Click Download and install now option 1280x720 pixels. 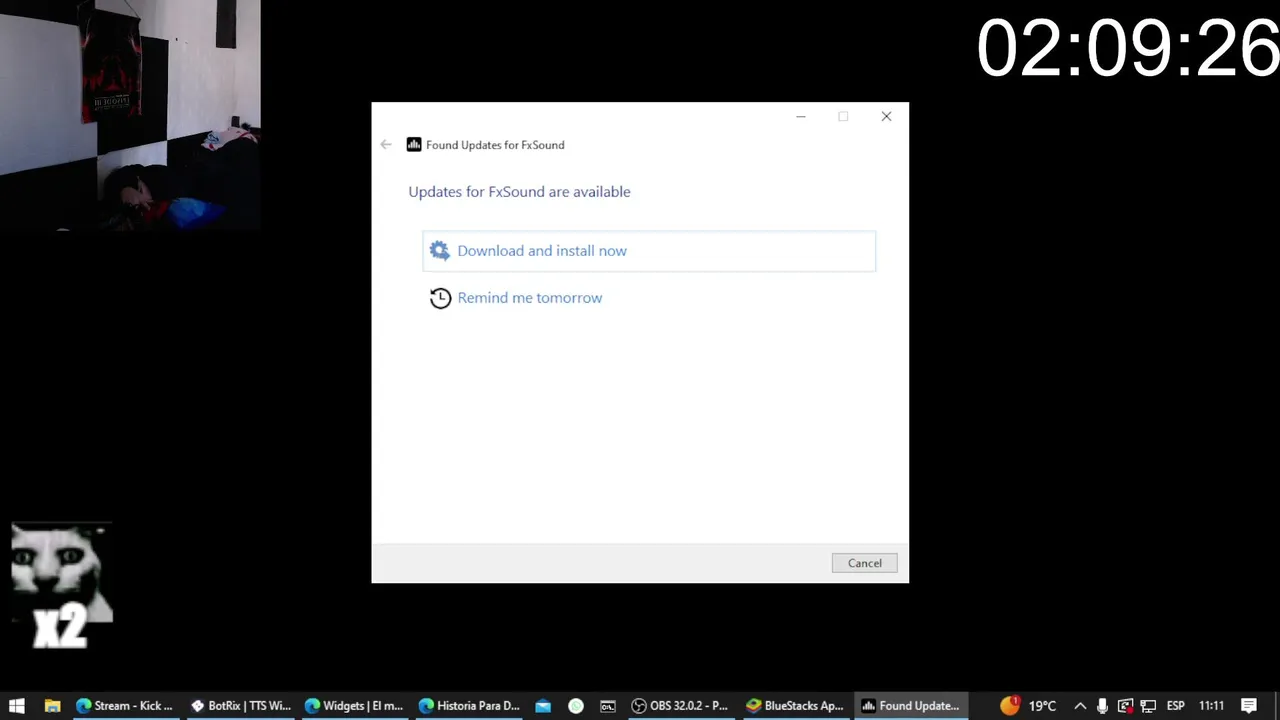click(x=649, y=251)
